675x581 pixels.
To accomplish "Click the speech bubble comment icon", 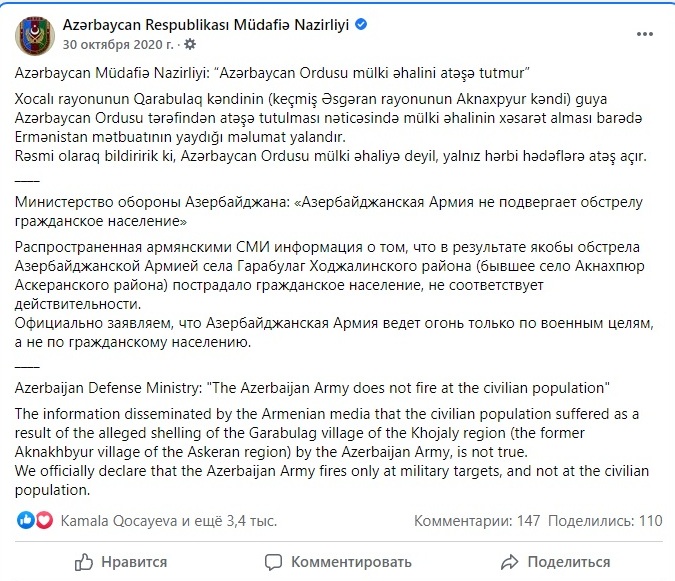I will (273, 562).
